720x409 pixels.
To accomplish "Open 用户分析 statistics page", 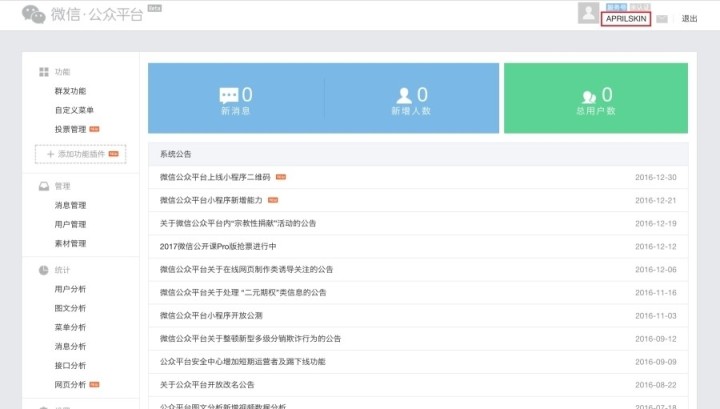I will click(70, 289).
